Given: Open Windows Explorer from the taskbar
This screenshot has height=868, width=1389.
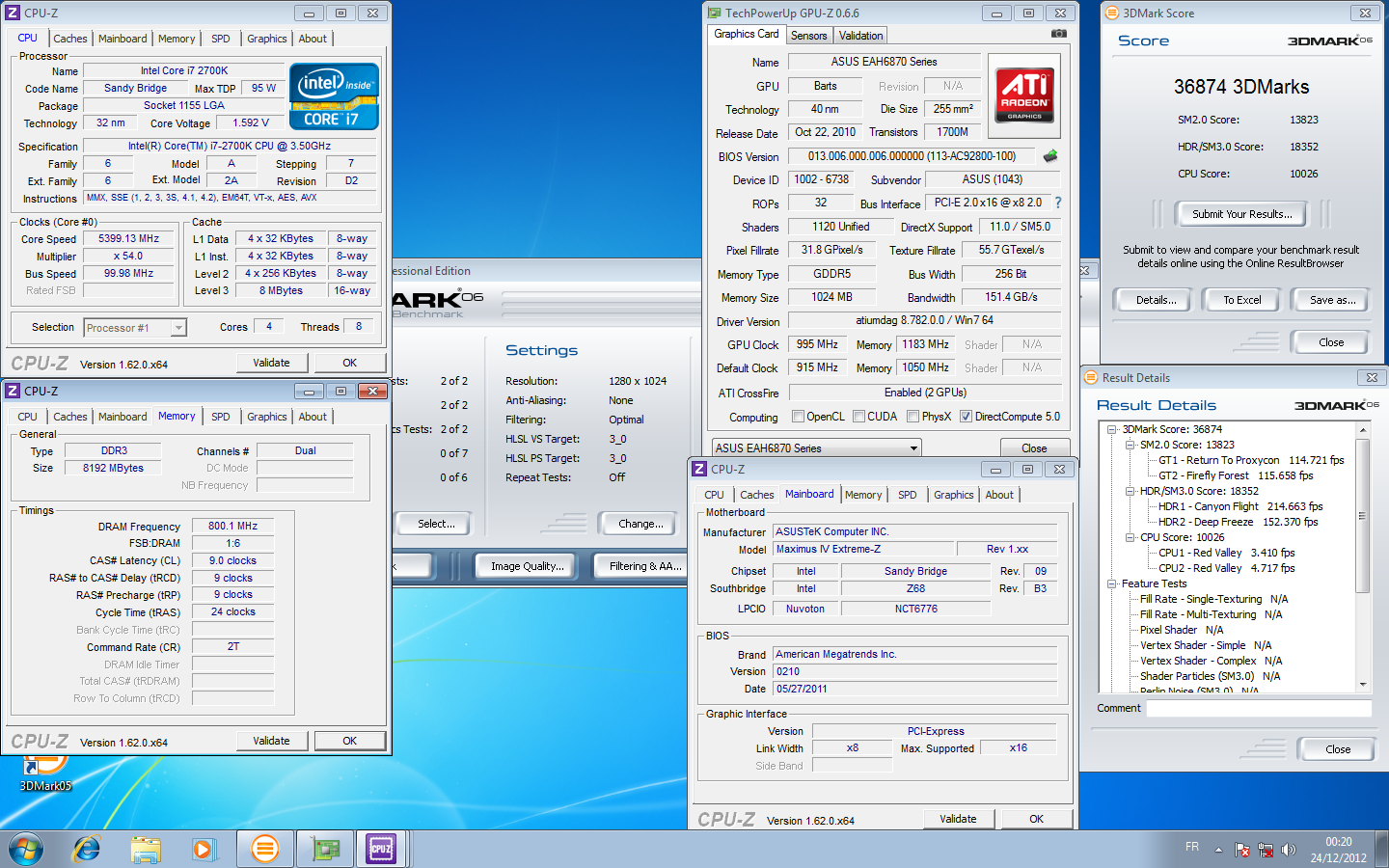Looking at the screenshot, I should click(146, 850).
